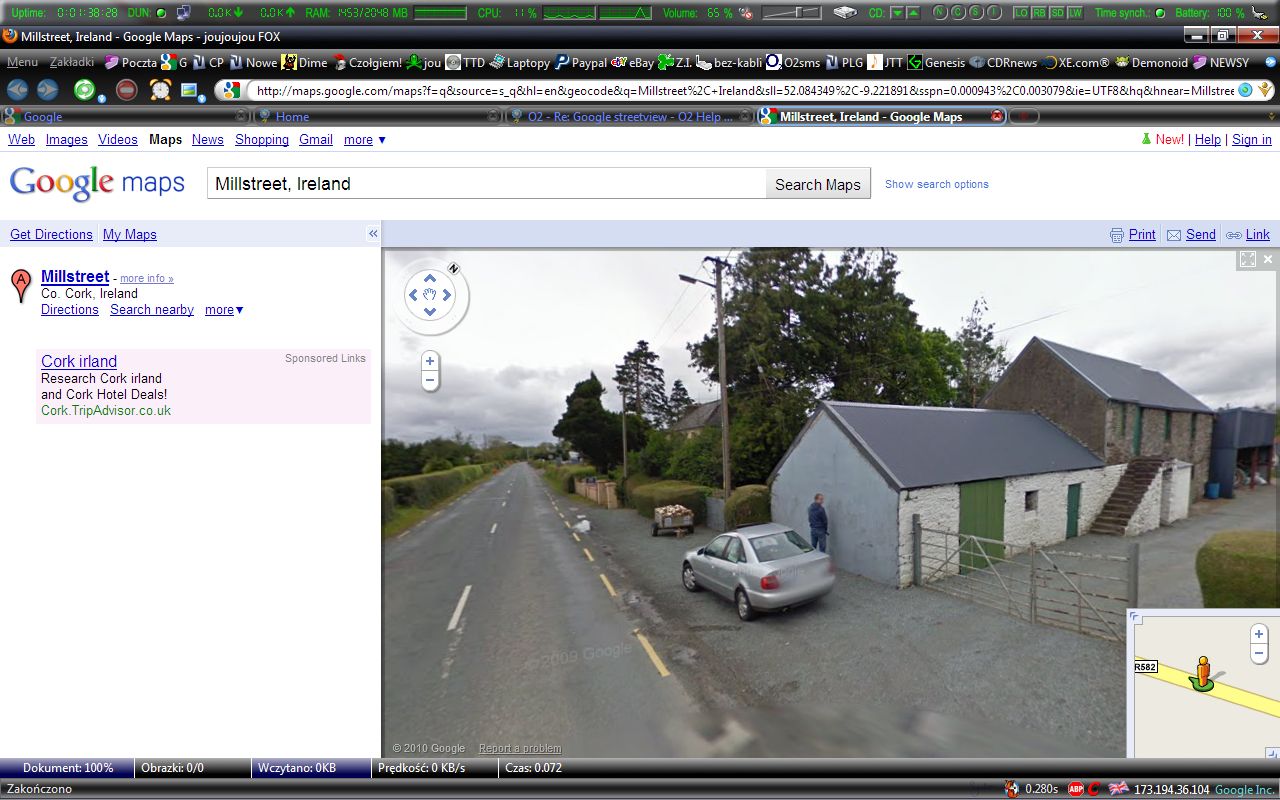1280x800 pixels.
Task: Open the Get Directions link
Action: point(51,234)
